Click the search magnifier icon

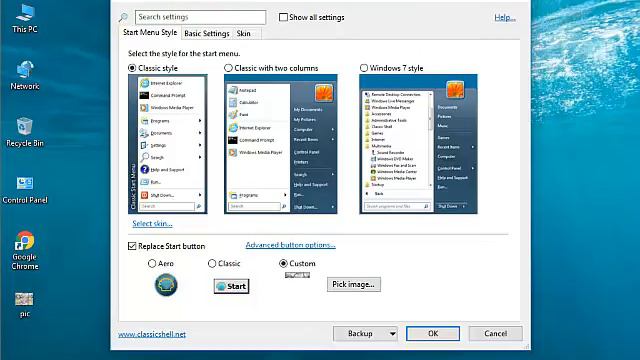click(x=123, y=18)
